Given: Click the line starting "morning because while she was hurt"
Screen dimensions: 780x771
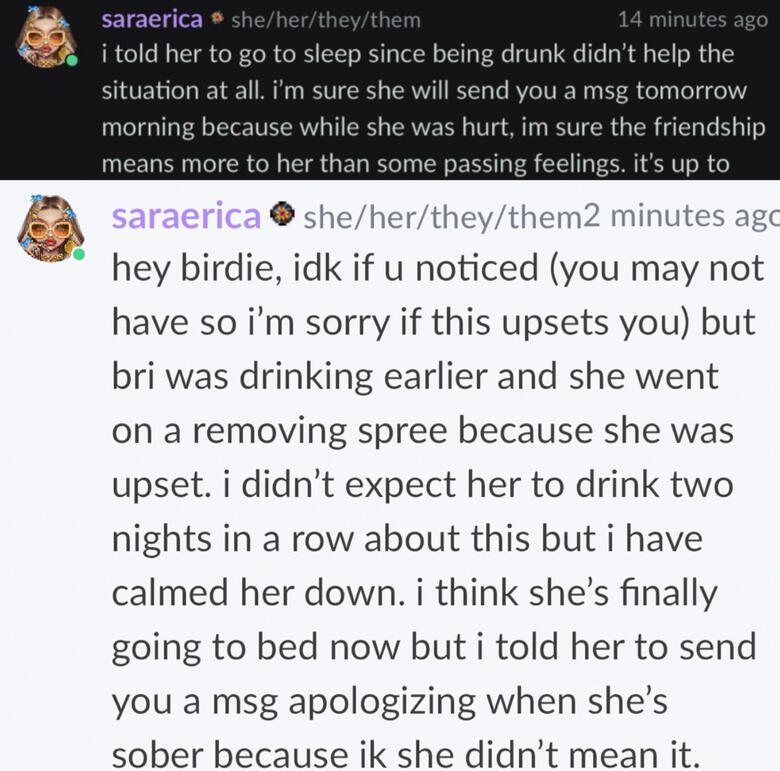Looking at the screenshot, I should (433, 127).
